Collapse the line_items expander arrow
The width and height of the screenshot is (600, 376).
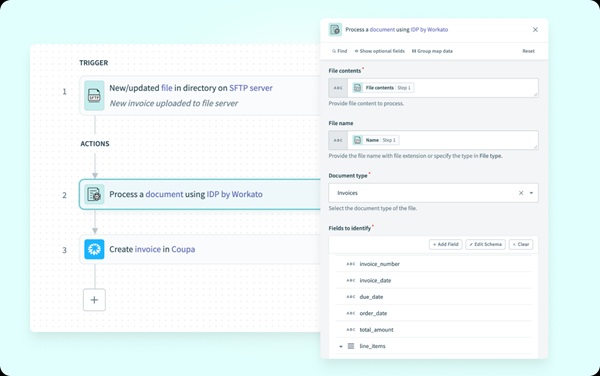(x=341, y=347)
